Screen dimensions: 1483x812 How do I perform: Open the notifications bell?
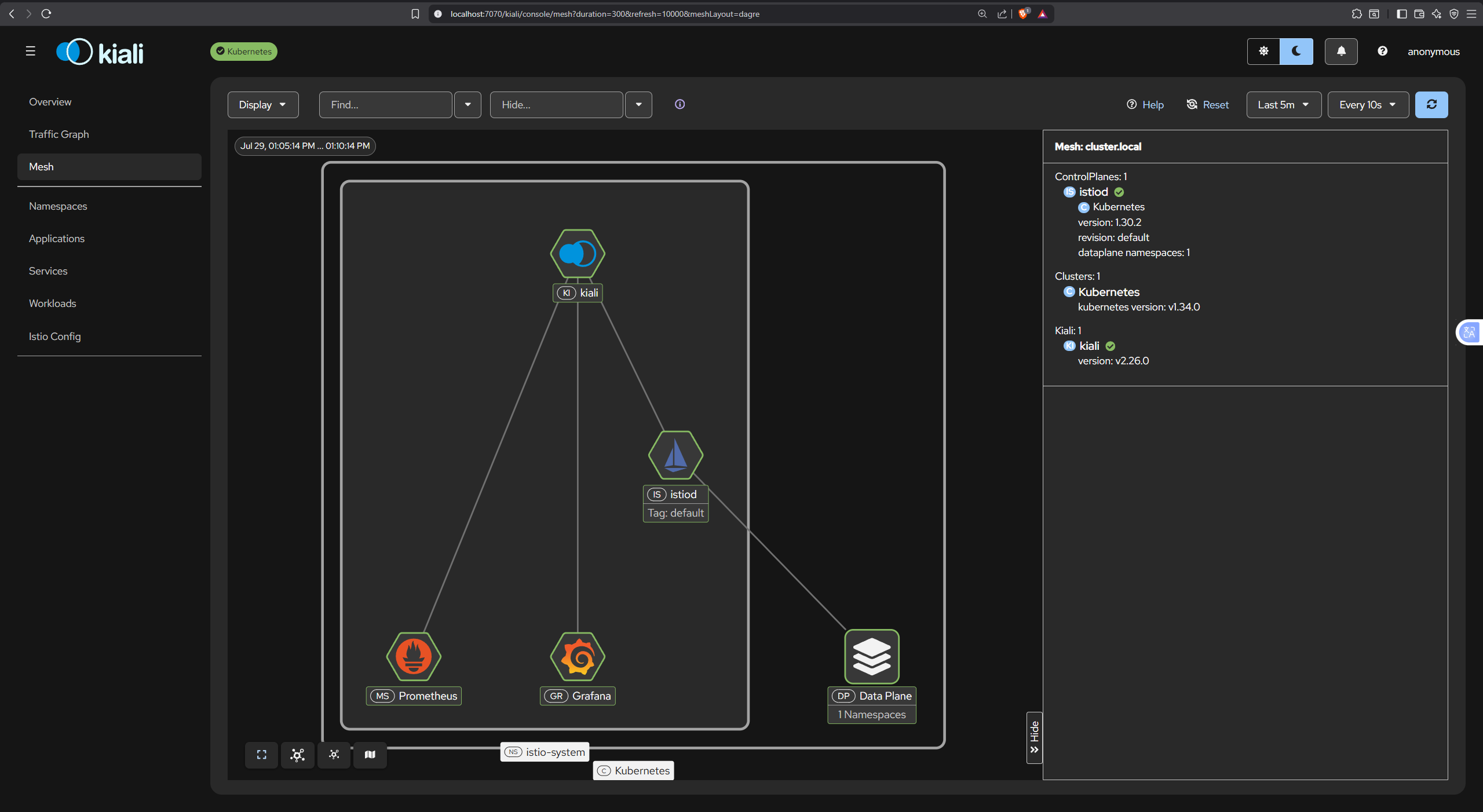pos(1341,52)
